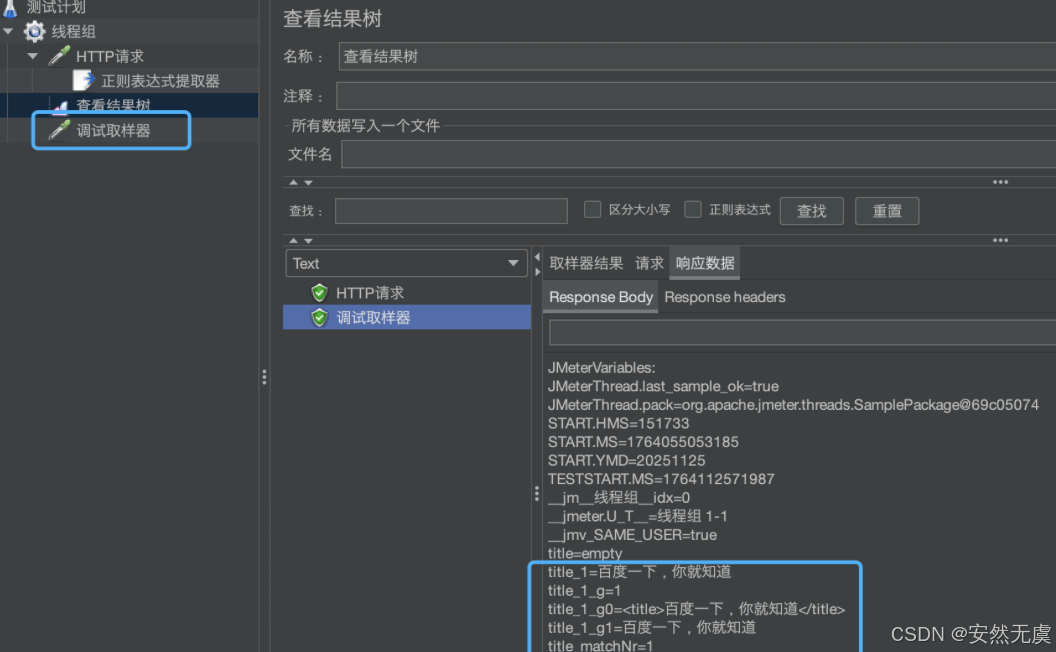Click the 文件名 input field

tap(698, 154)
